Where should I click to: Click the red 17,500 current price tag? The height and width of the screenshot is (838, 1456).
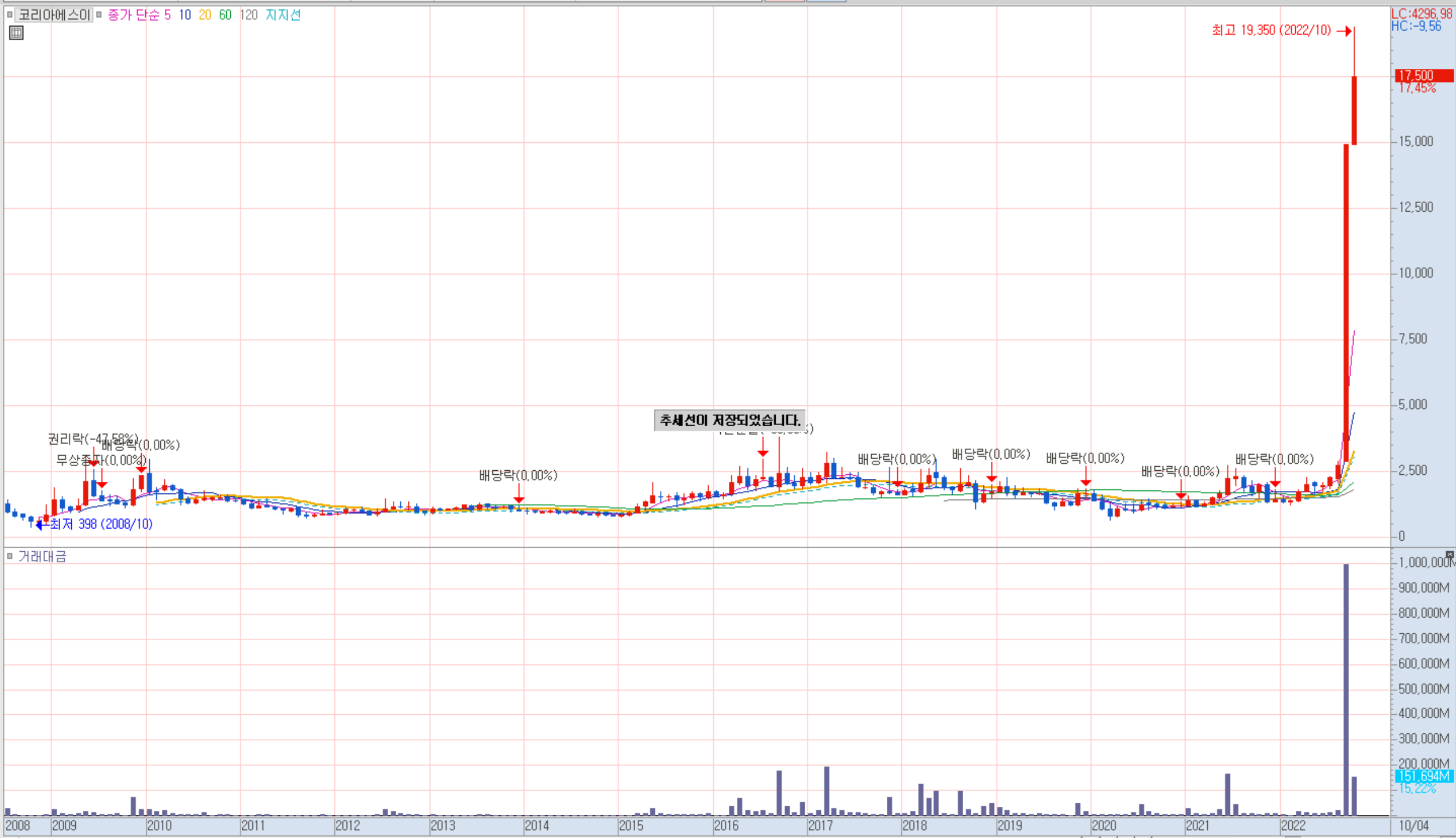(x=1423, y=76)
